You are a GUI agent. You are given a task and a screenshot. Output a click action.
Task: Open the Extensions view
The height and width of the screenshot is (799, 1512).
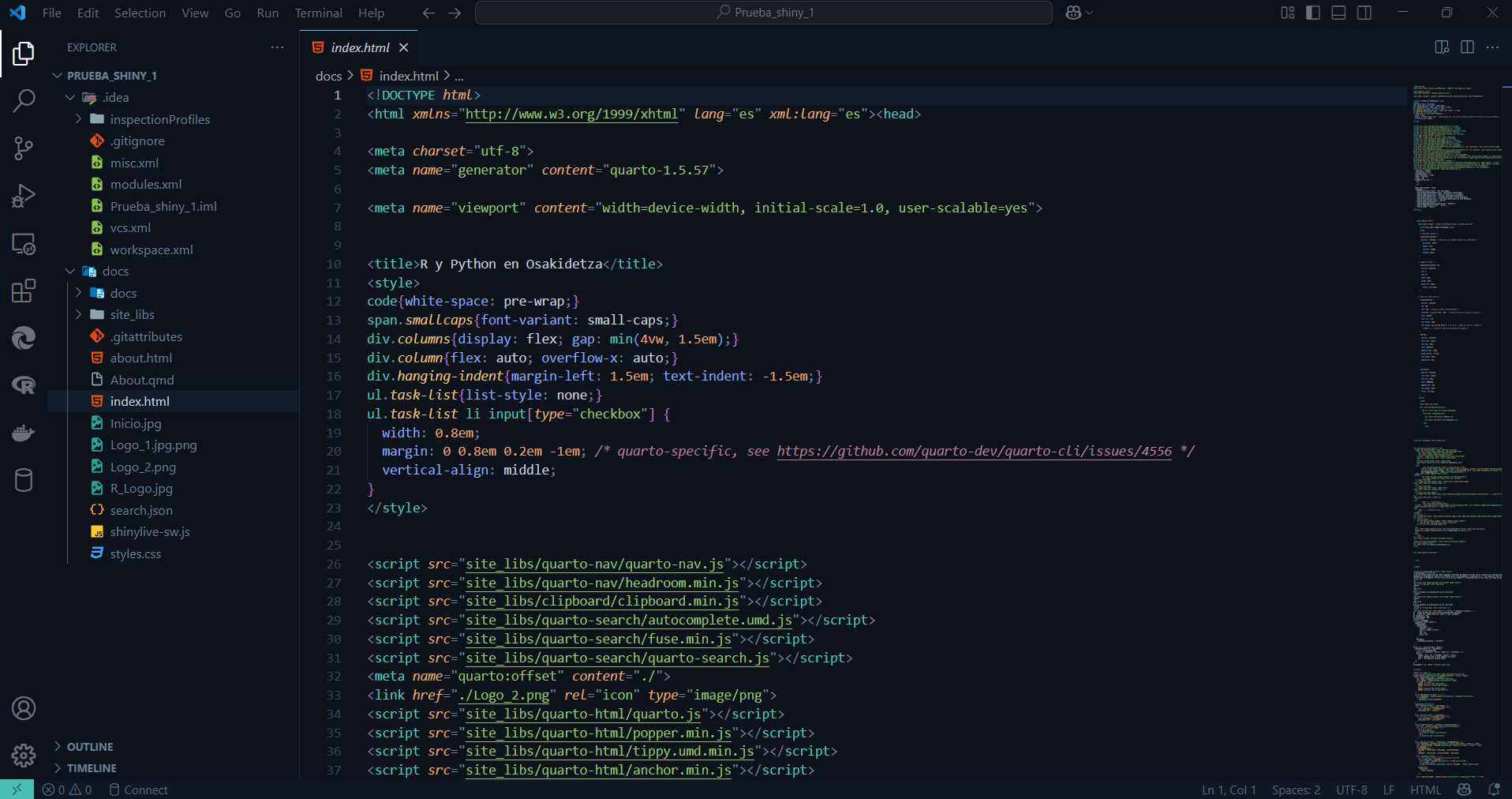point(24,291)
